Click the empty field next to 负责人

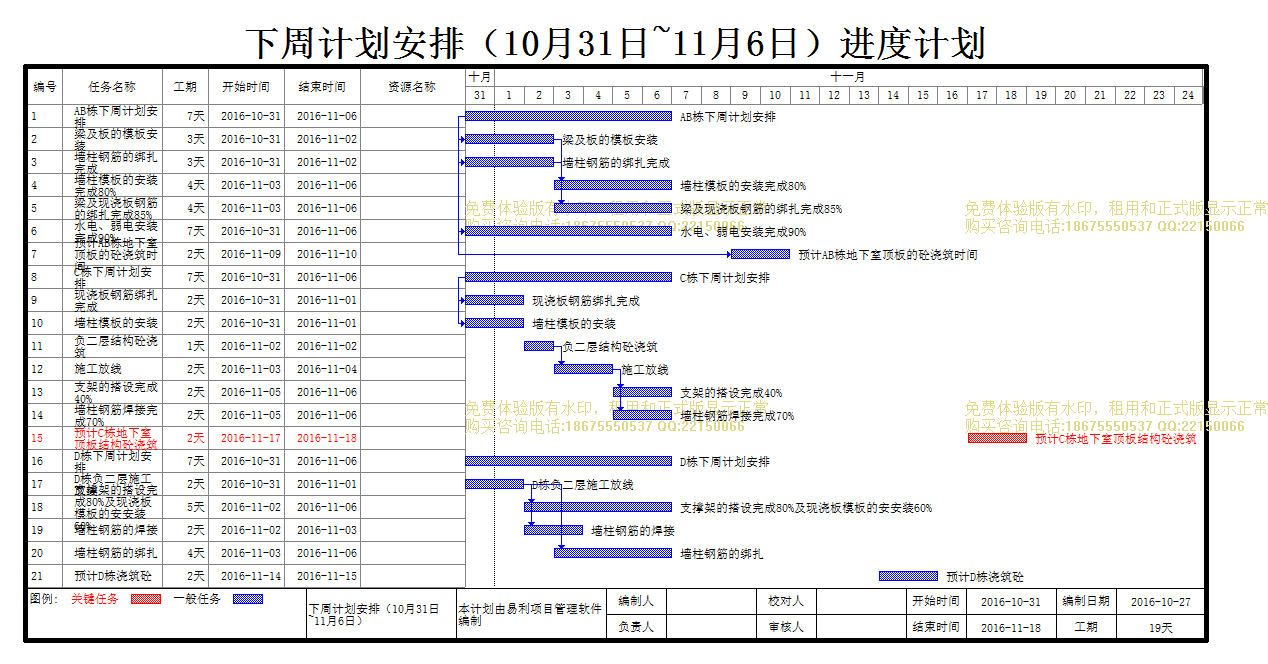coord(711,627)
